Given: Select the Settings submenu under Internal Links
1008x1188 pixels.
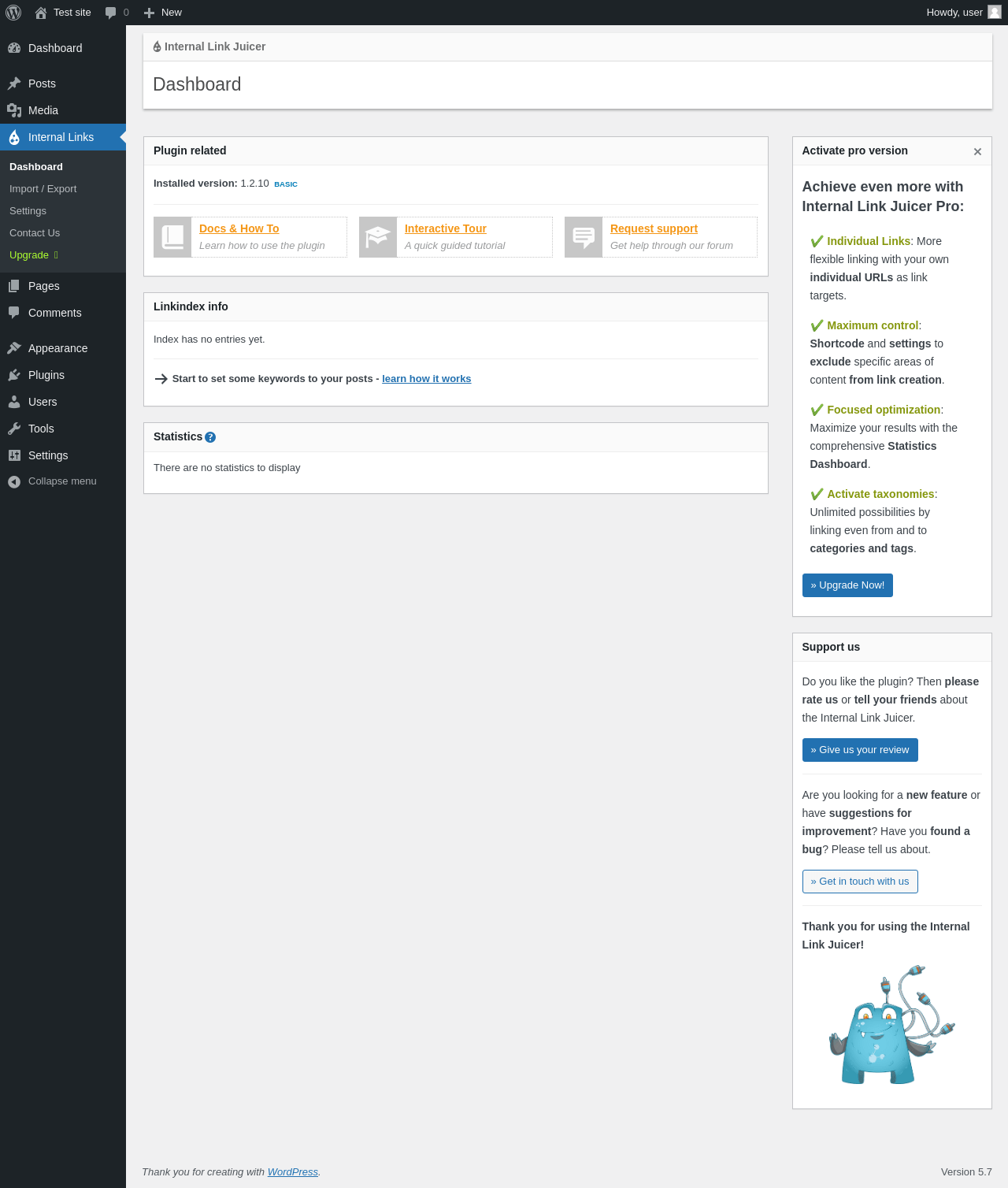Looking at the screenshot, I should click(28, 211).
